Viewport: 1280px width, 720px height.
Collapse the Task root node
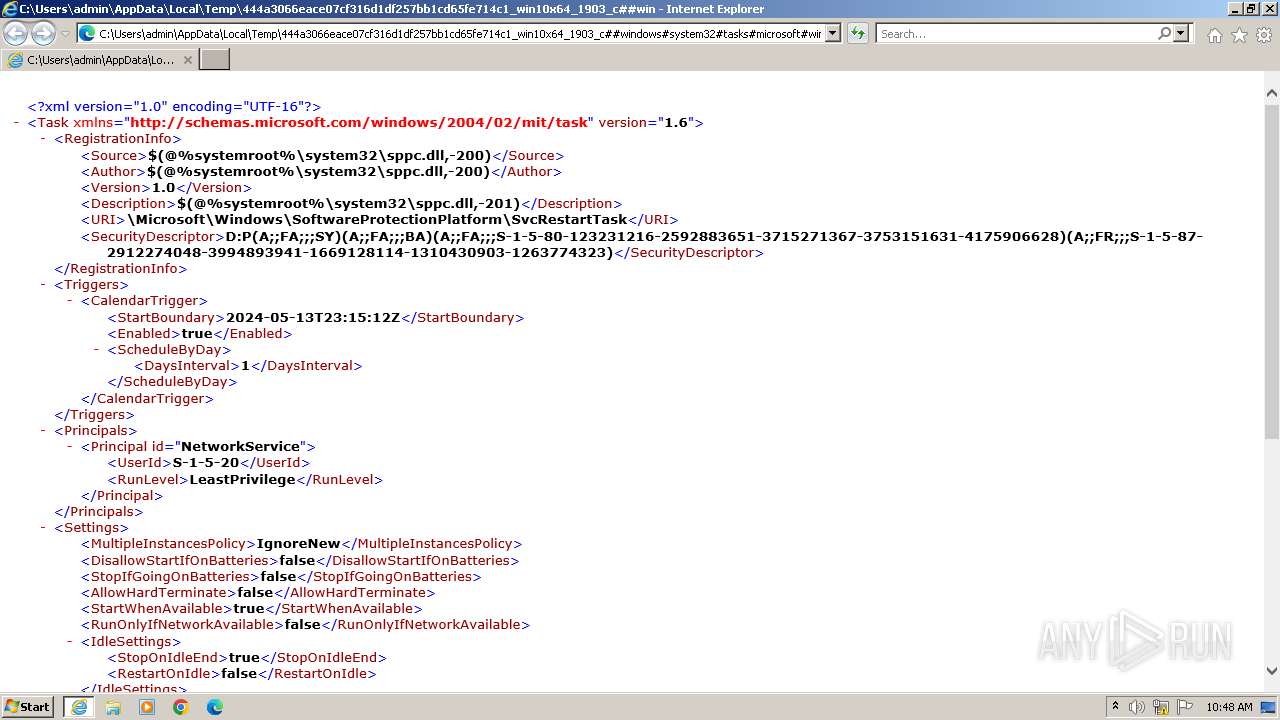click(17, 123)
